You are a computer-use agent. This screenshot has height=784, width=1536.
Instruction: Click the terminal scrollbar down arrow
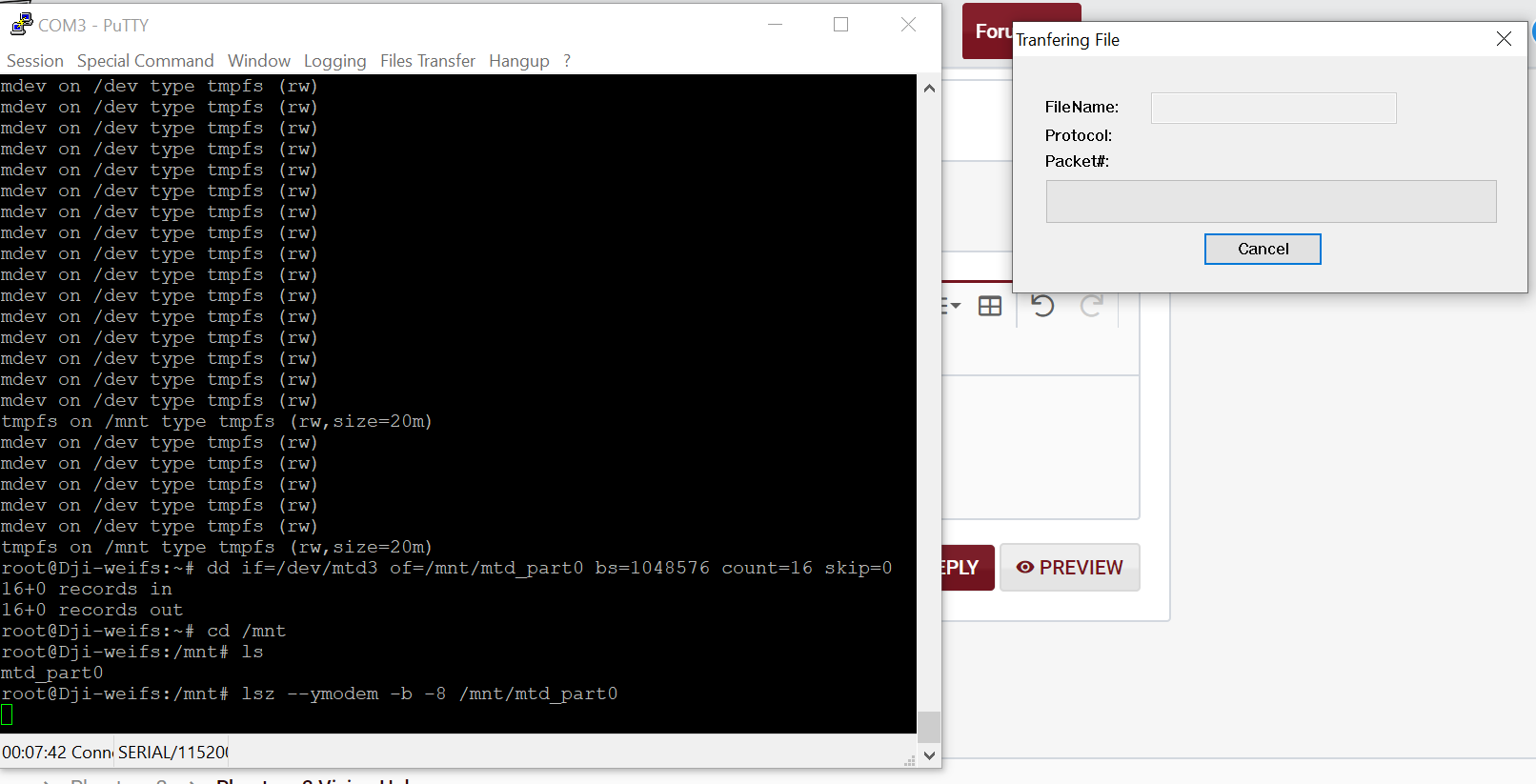pos(929,756)
